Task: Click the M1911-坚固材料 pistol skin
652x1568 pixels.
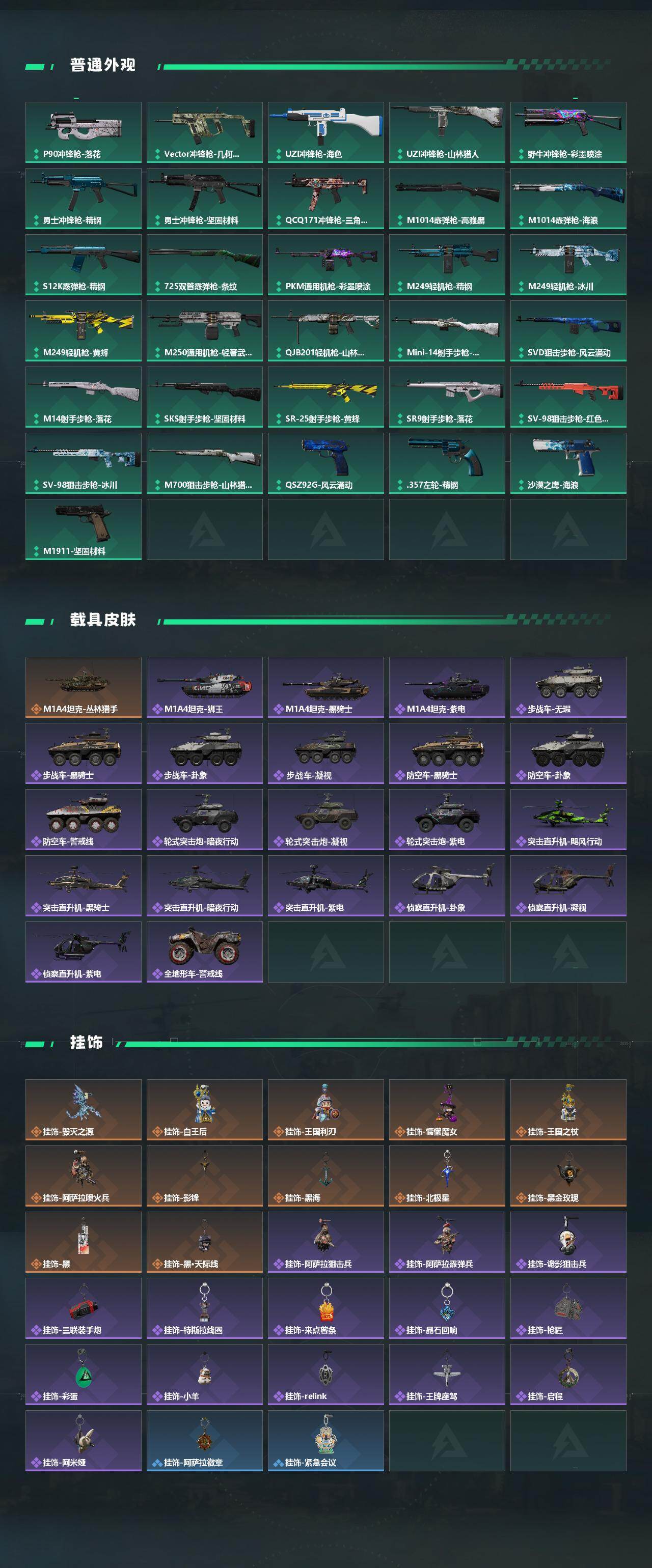Action: coord(84,529)
